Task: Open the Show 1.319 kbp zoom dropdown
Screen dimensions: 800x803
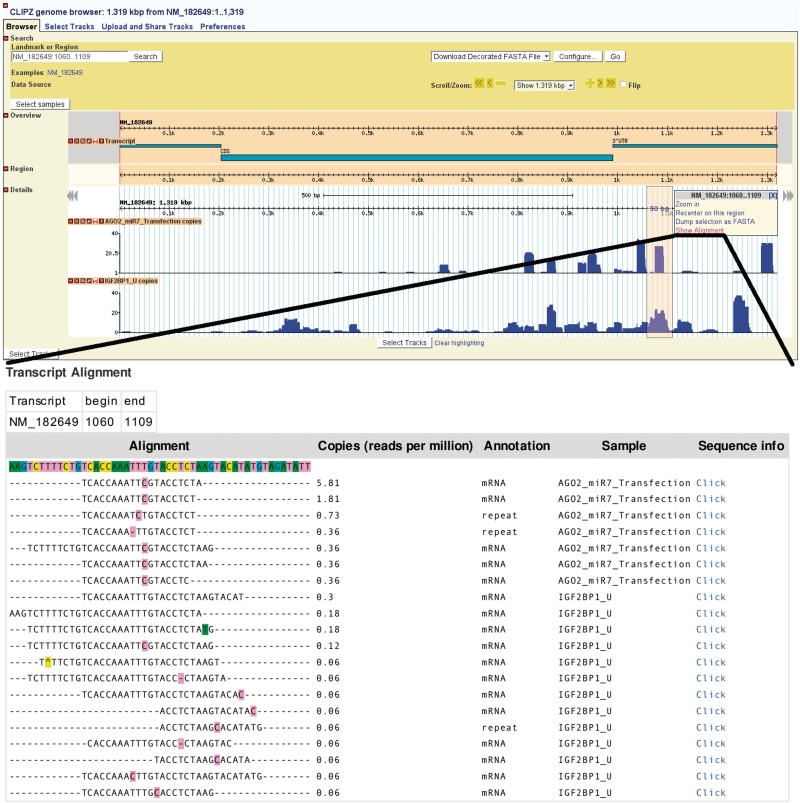Action: (x=544, y=86)
